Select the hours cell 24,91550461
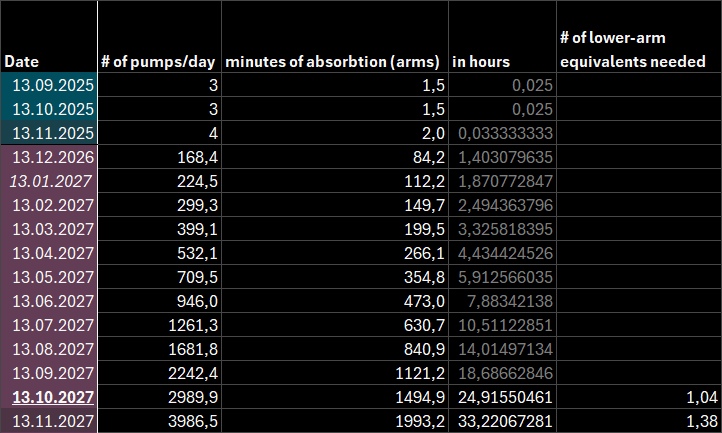 (504, 397)
